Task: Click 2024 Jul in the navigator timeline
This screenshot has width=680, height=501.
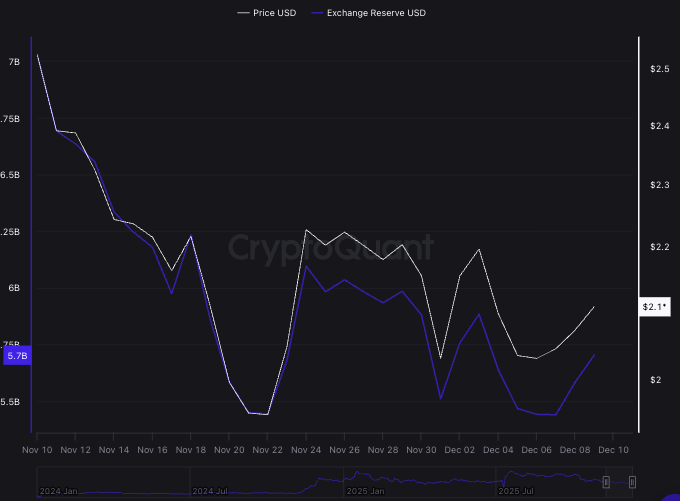Action: (212, 492)
